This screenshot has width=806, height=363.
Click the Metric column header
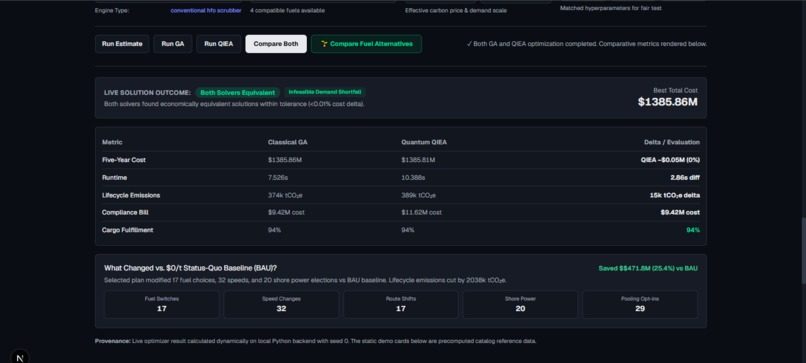(x=112, y=142)
